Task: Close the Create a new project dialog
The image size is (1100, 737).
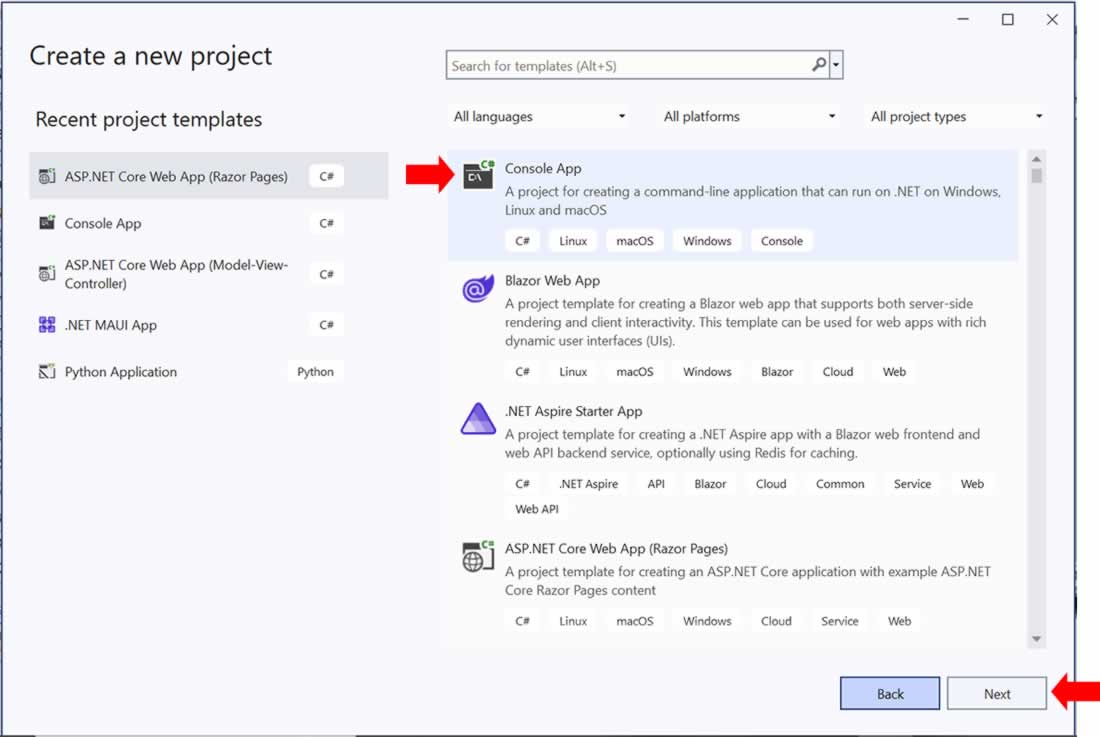Action: pyautogui.click(x=1052, y=20)
